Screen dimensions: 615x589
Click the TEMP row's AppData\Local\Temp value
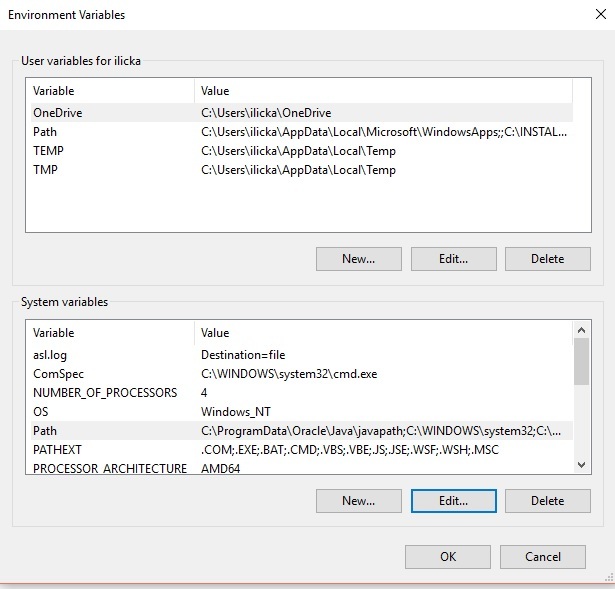tap(298, 151)
